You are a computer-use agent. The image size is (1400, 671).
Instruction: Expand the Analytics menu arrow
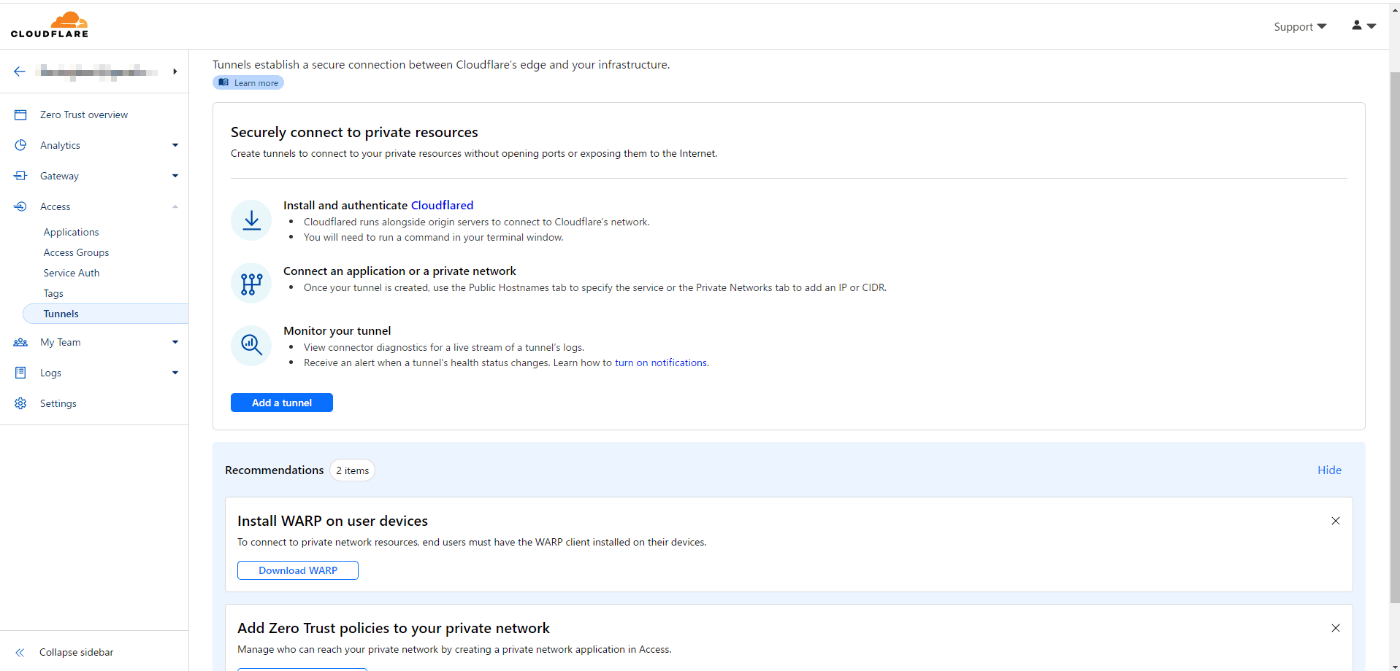175,145
